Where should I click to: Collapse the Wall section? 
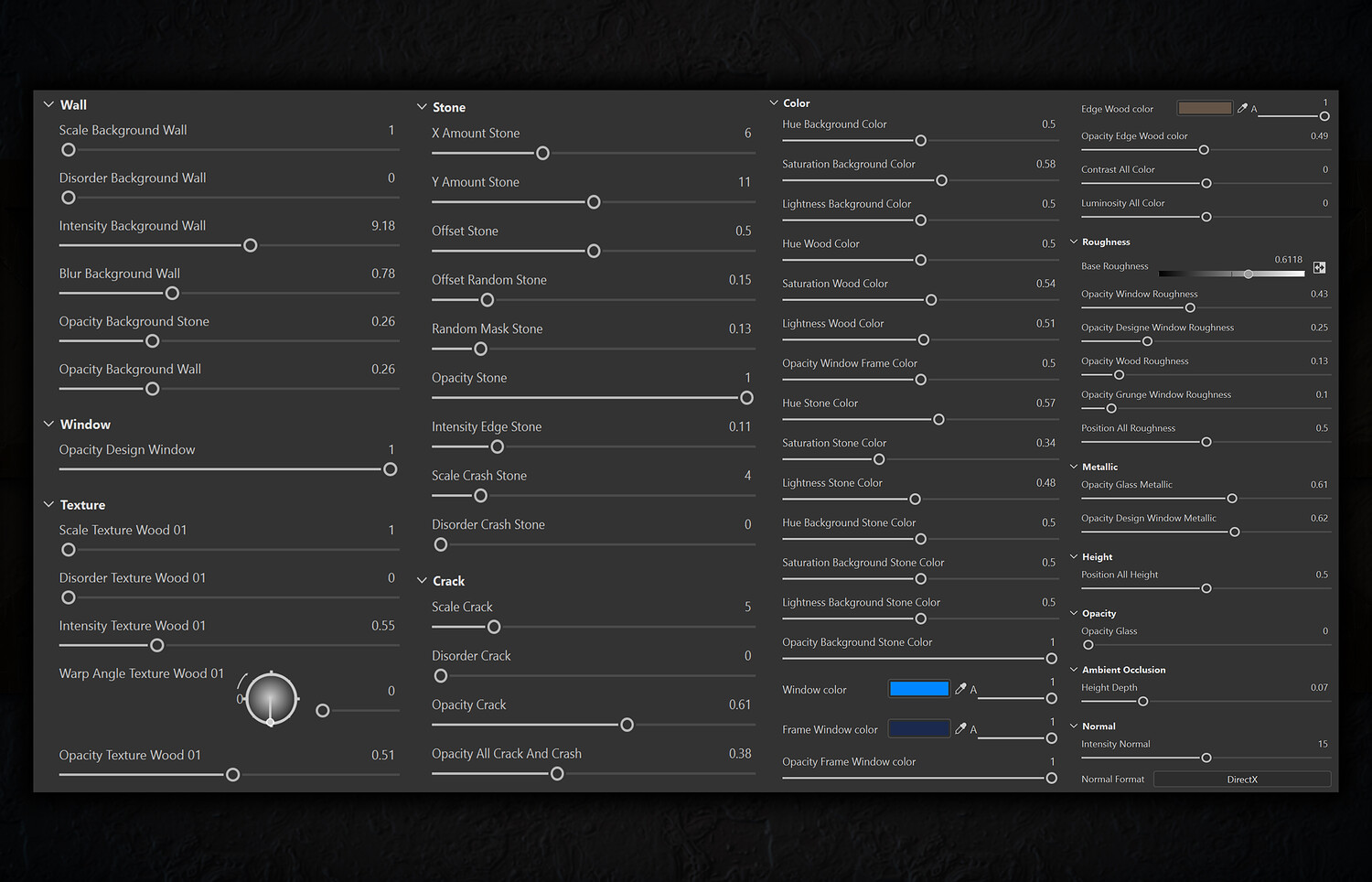(x=48, y=105)
